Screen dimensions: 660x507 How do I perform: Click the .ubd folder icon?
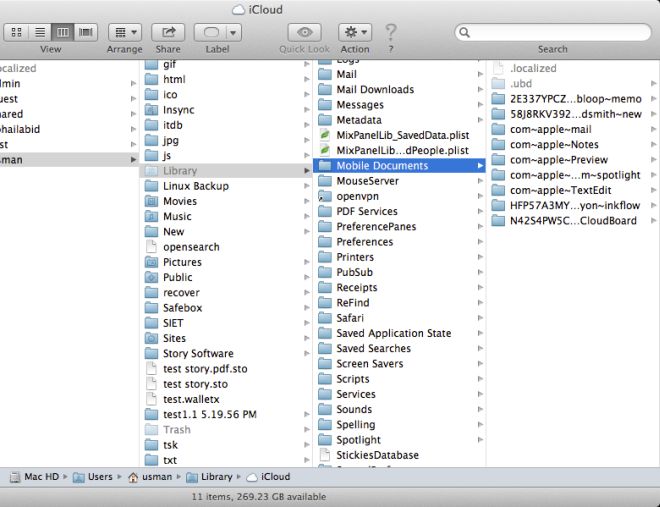pyautogui.click(x=498, y=83)
